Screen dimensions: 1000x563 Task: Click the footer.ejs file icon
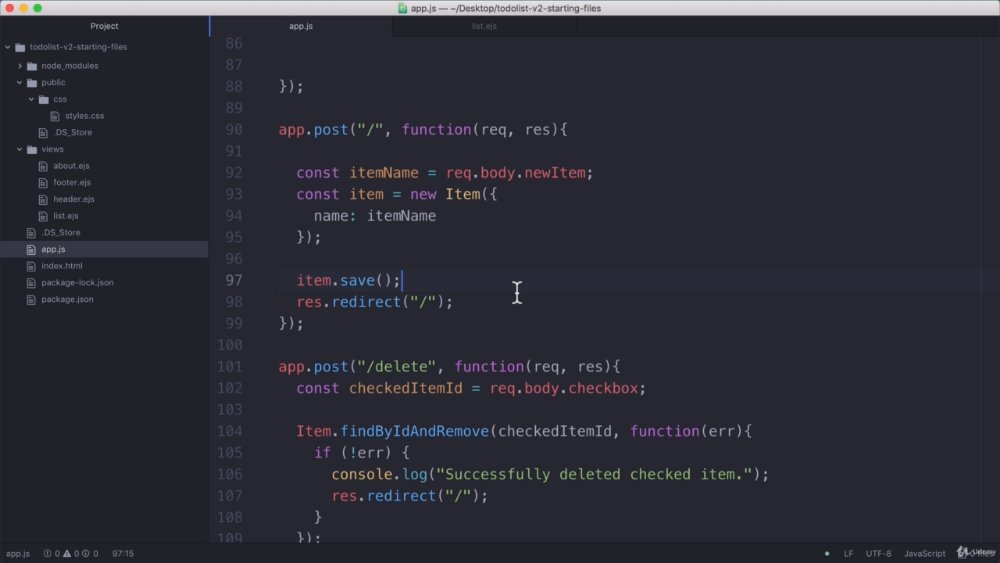coord(43,182)
